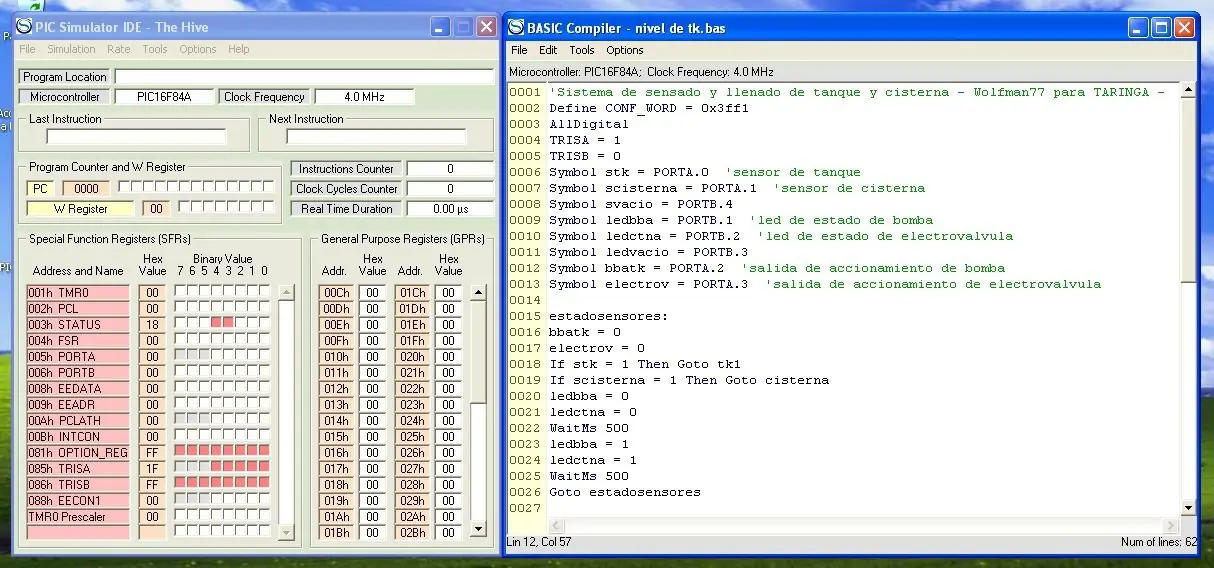
Task: Click the PIC Simulator IDE title bar icon
Action: tap(24, 27)
